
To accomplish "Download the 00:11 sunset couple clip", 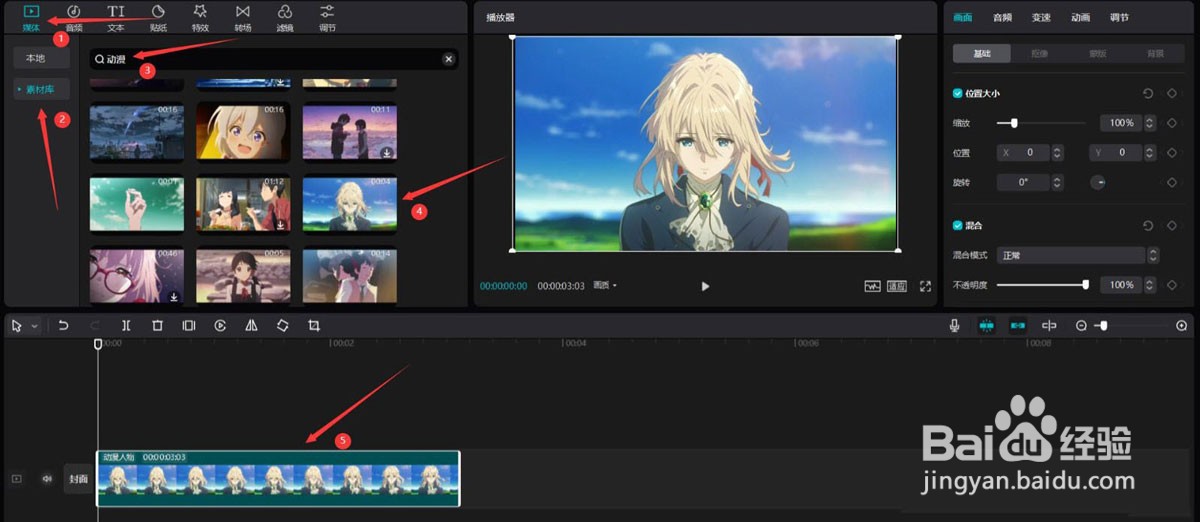I will coord(387,153).
